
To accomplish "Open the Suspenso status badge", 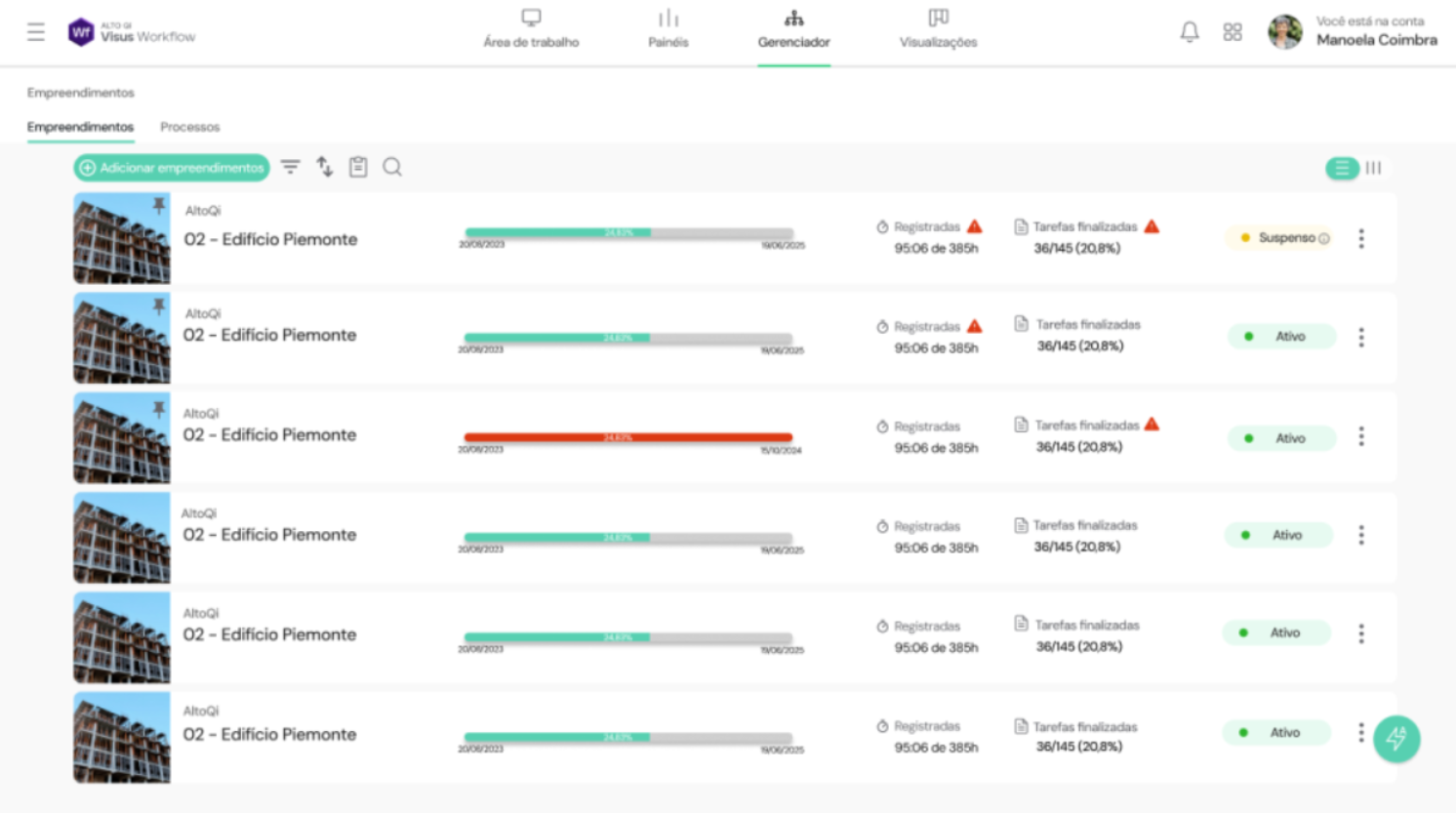I will tap(1283, 238).
